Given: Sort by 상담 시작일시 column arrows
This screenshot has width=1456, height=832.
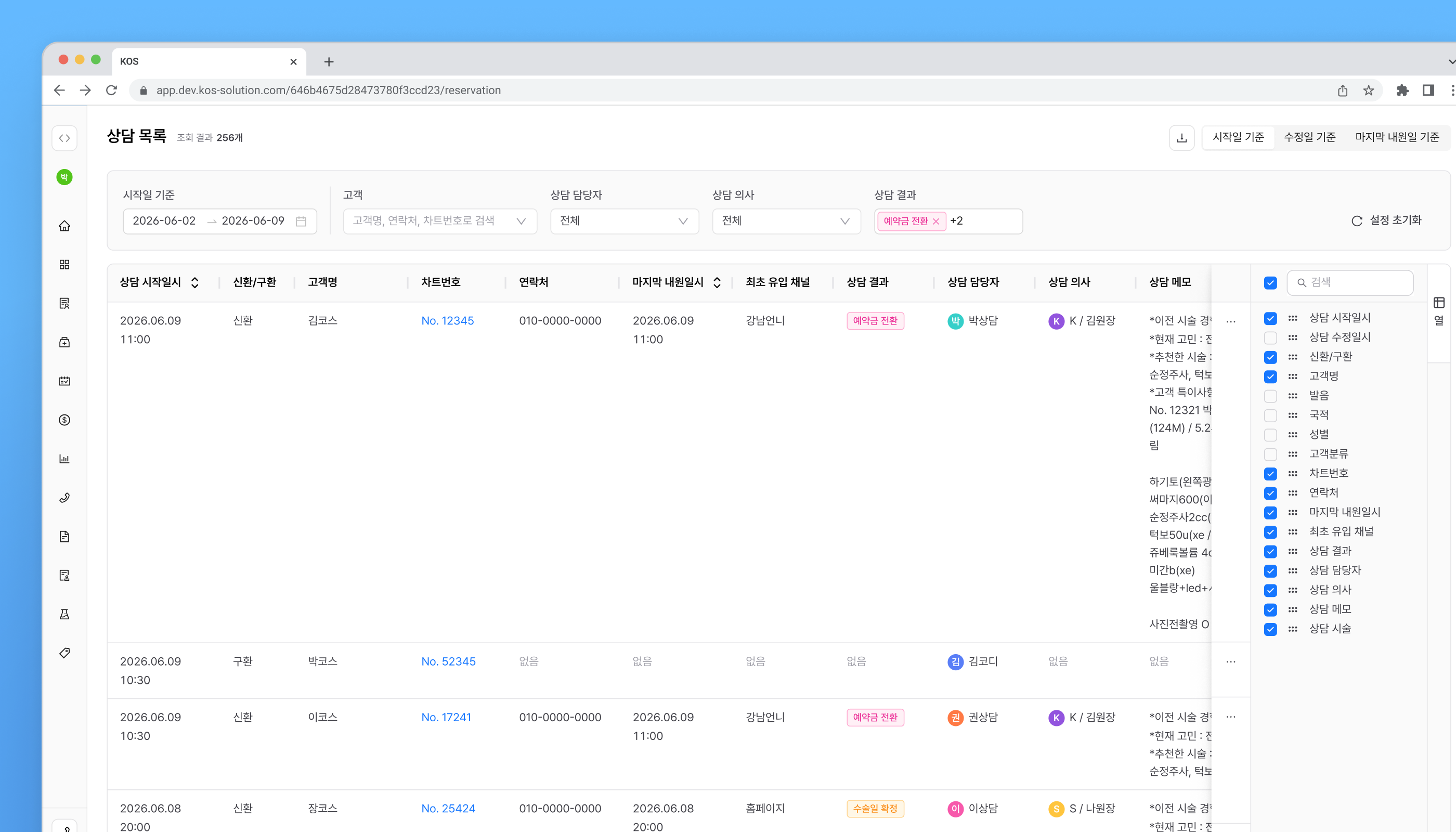Looking at the screenshot, I should 195,282.
